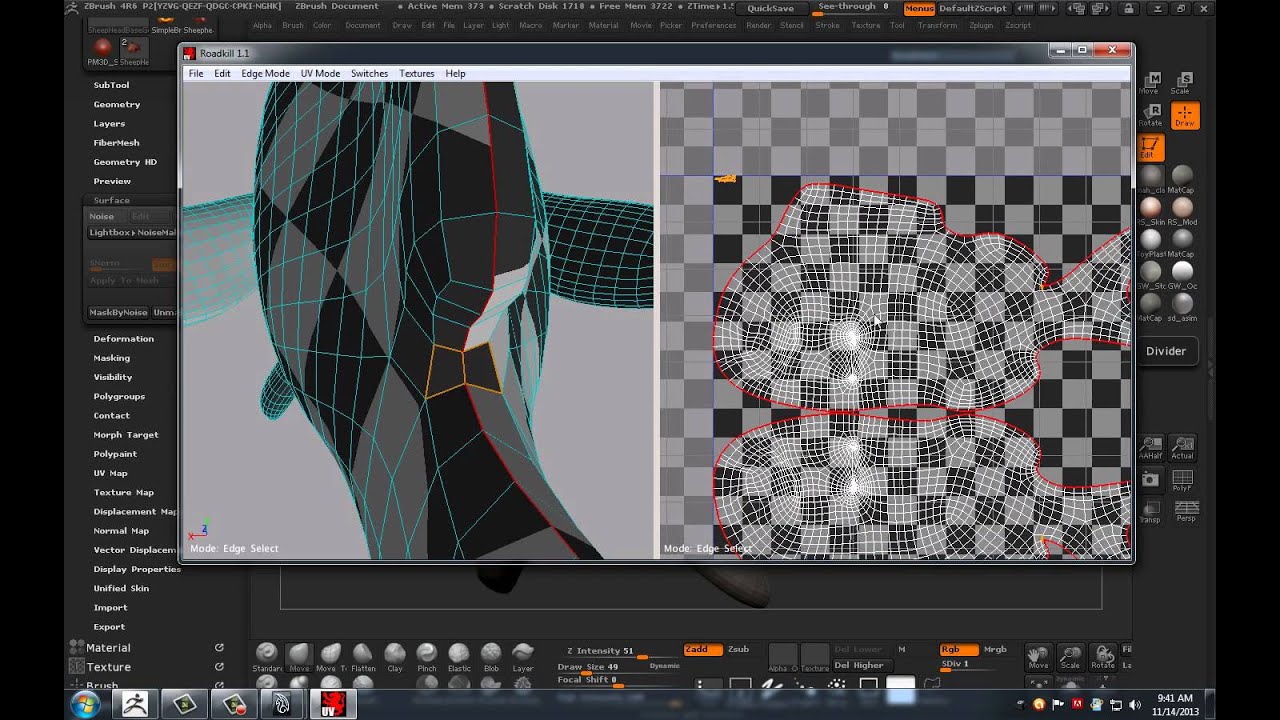Select the Clay brush
This screenshot has height=720, width=1280.
[395, 657]
